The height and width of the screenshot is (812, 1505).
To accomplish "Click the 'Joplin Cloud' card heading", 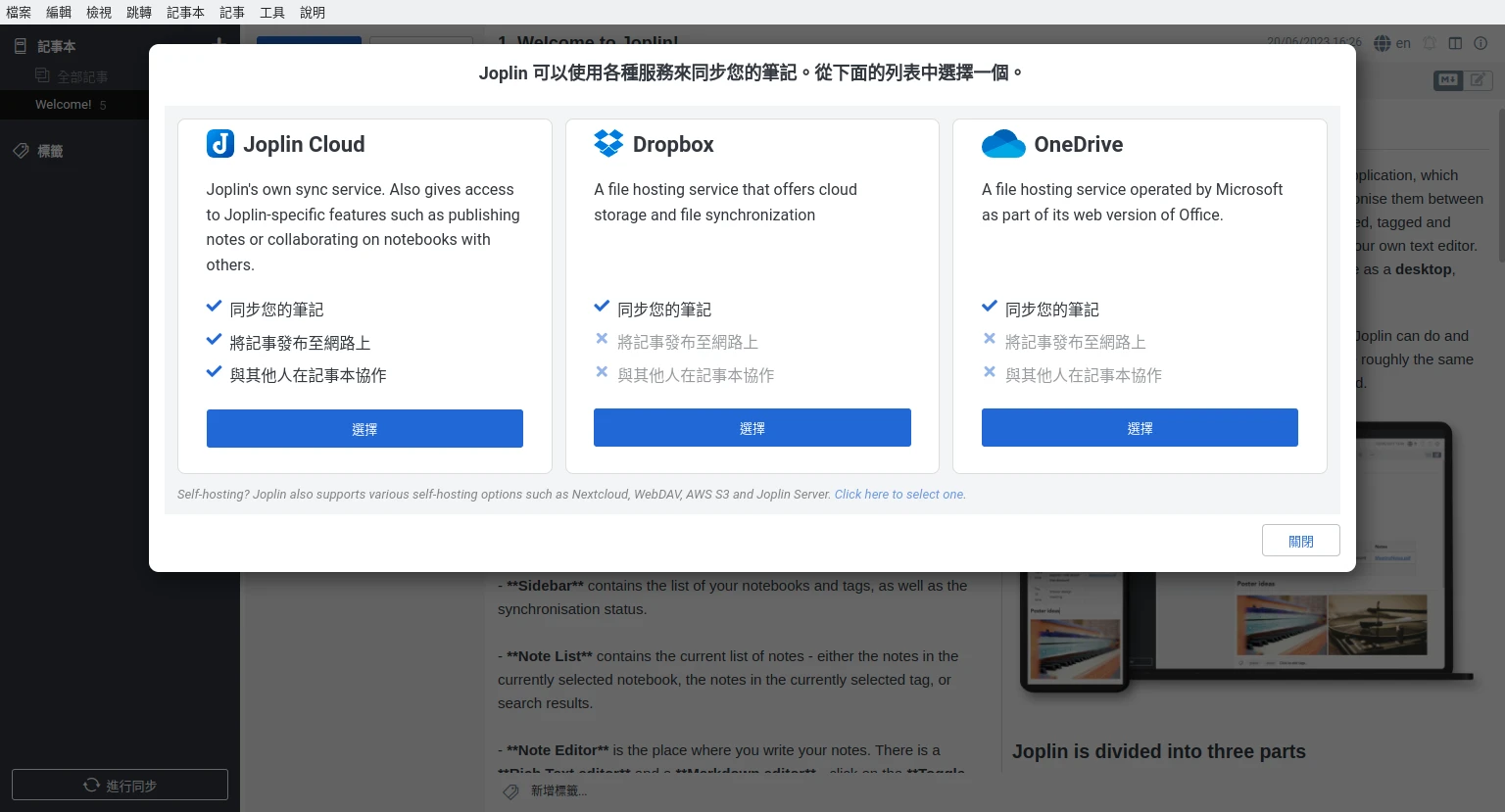I will click(x=304, y=144).
